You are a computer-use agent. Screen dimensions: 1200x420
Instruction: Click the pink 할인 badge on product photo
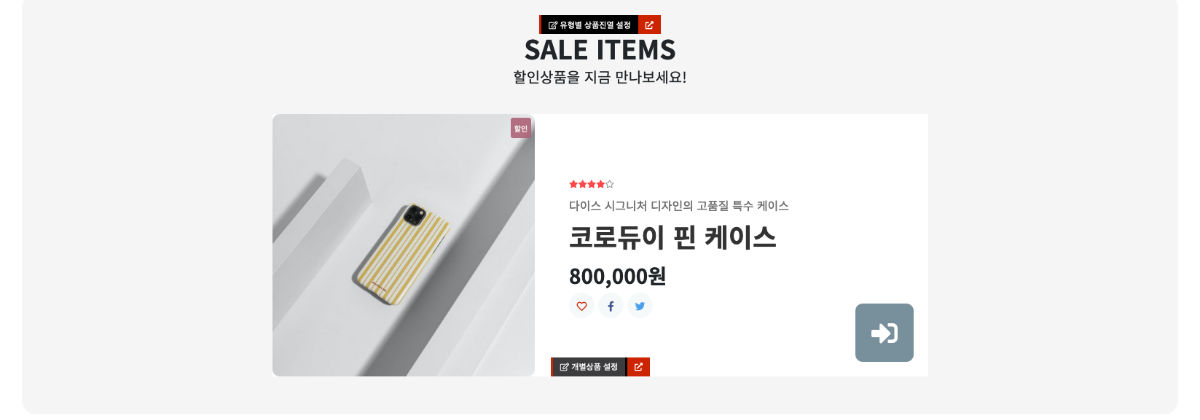click(x=521, y=128)
